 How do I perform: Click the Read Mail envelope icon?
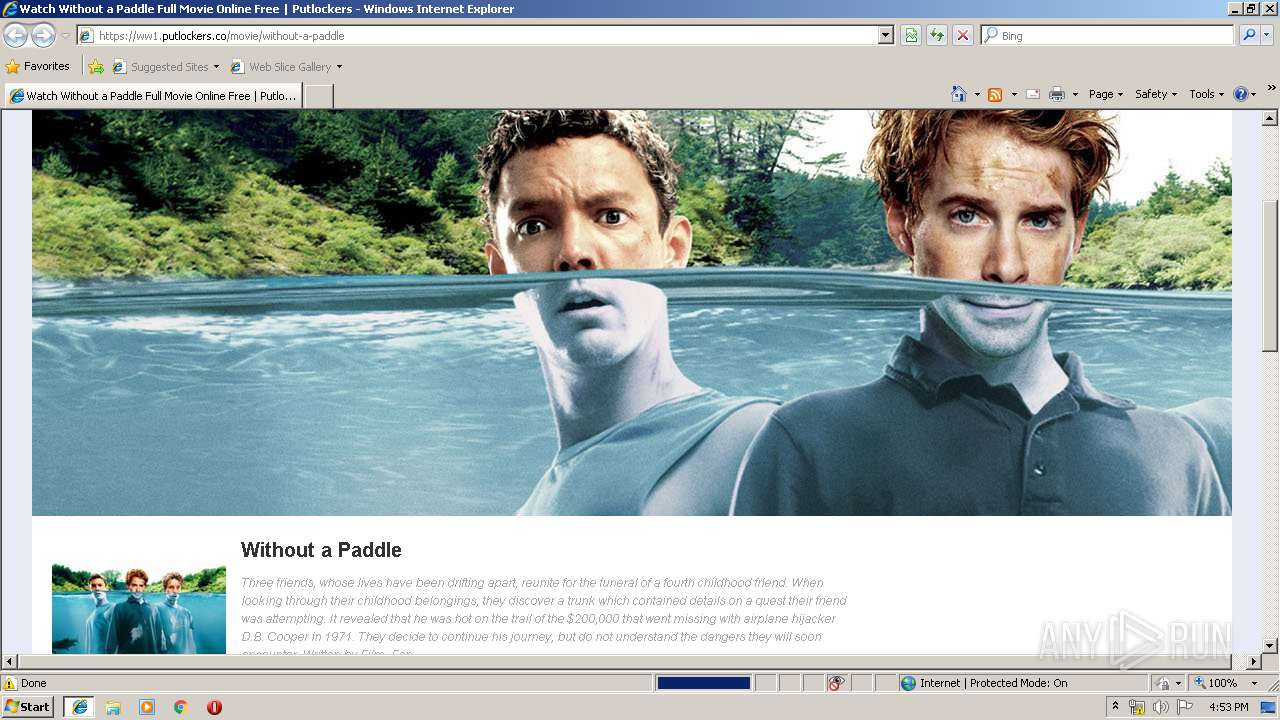1033,94
